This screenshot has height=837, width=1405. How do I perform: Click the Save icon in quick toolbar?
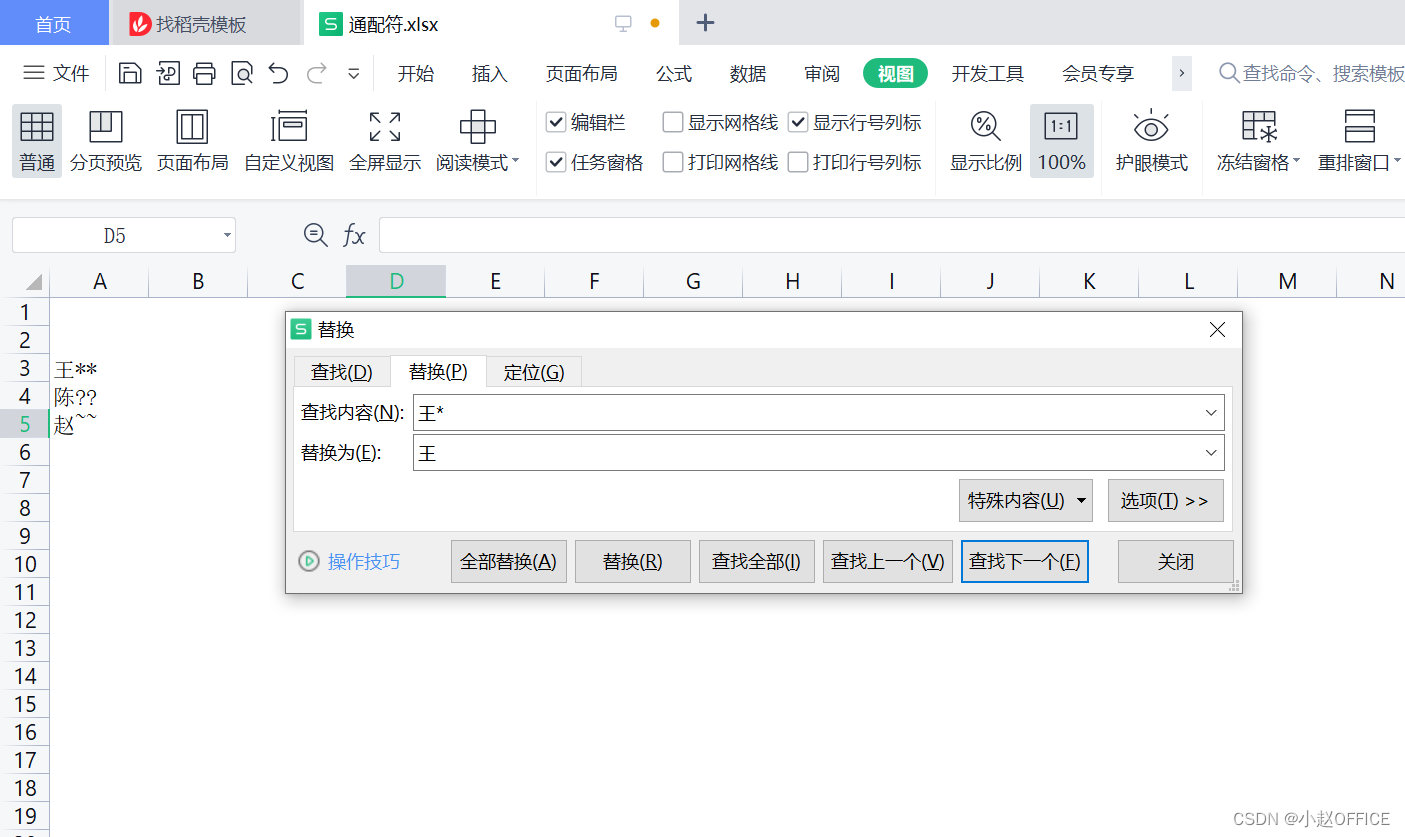pyautogui.click(x=129, y=73)
